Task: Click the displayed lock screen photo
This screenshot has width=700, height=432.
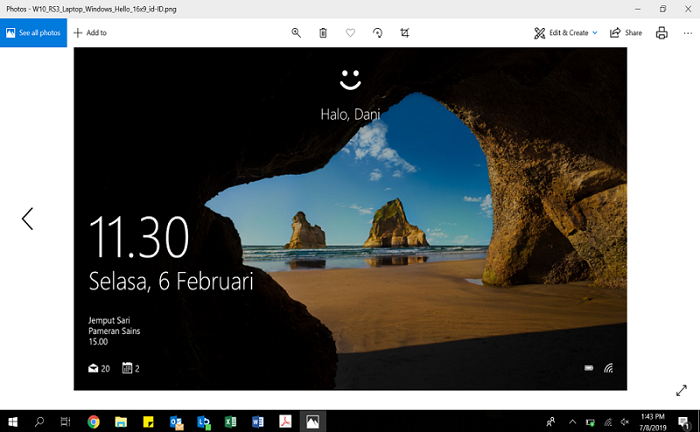Action: 350,218
